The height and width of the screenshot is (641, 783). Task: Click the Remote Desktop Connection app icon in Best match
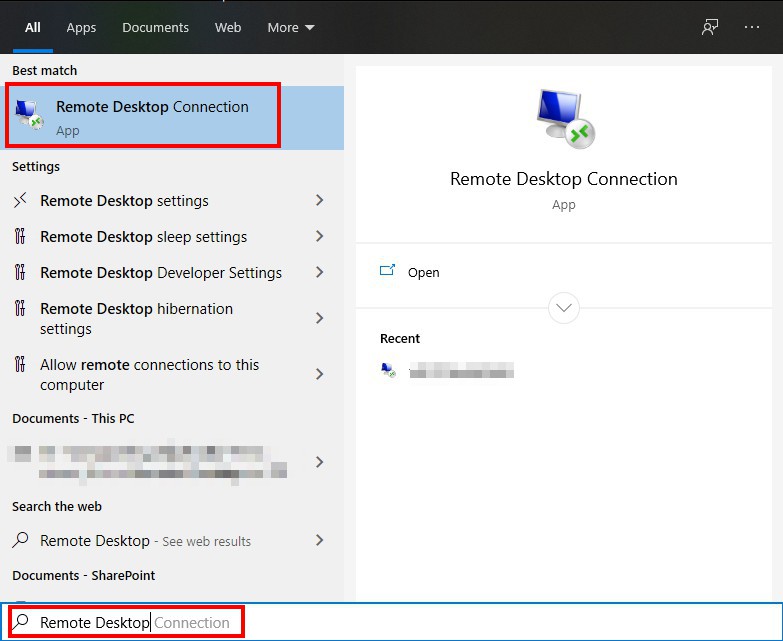click(29, 114)
